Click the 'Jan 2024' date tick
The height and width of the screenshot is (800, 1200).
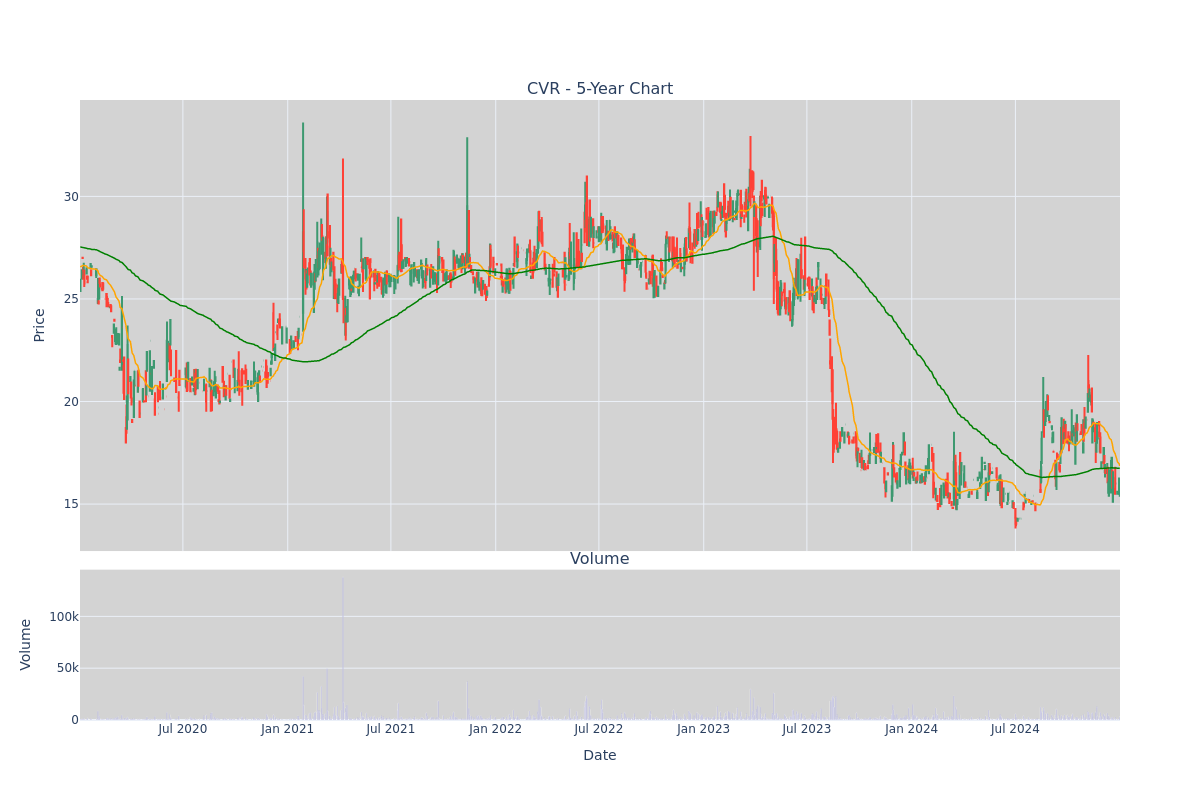(x=912, y=729)
